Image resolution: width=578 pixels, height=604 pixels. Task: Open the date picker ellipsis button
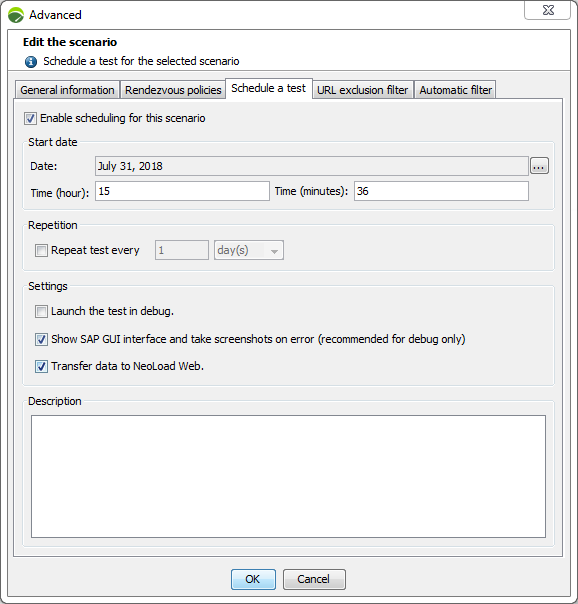pos(539,166)
